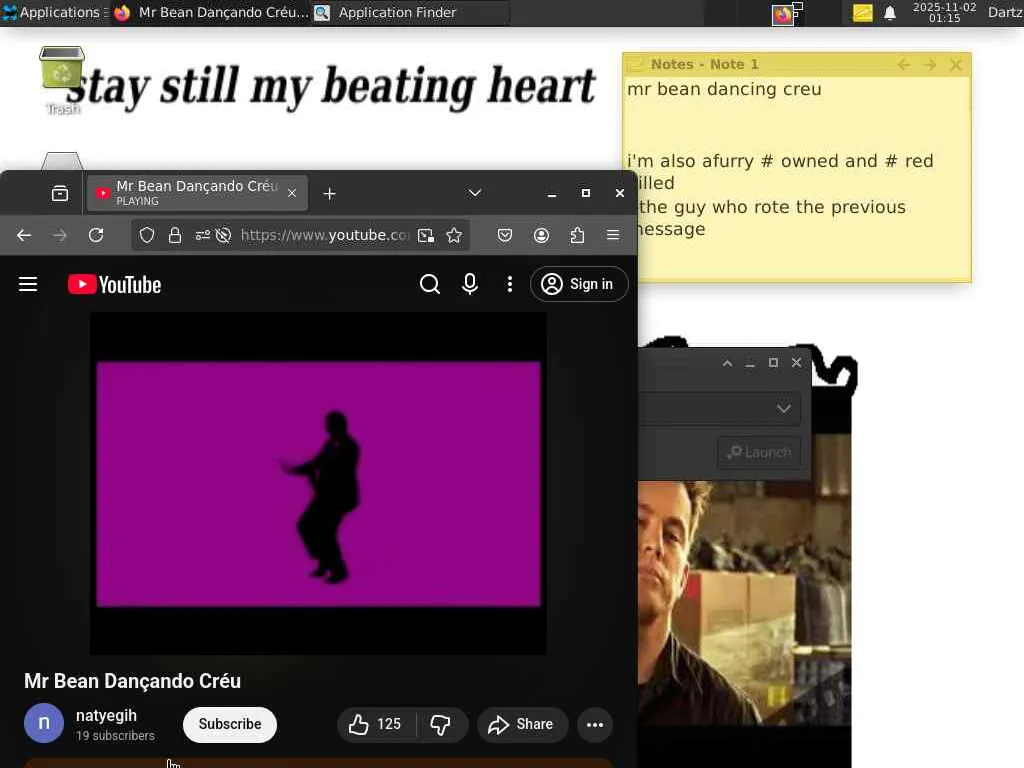This screenshot has height=768, width=1024.
Task: Click the video title Mr Bean Dançando Créu
Action: [133, 681]
